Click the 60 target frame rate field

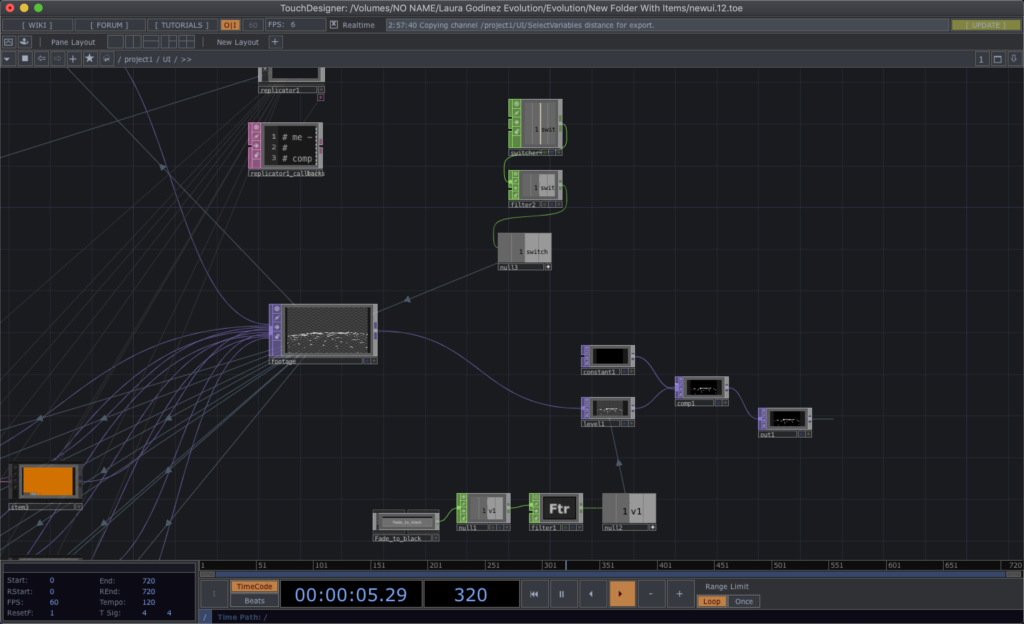[x=253, y=25]
